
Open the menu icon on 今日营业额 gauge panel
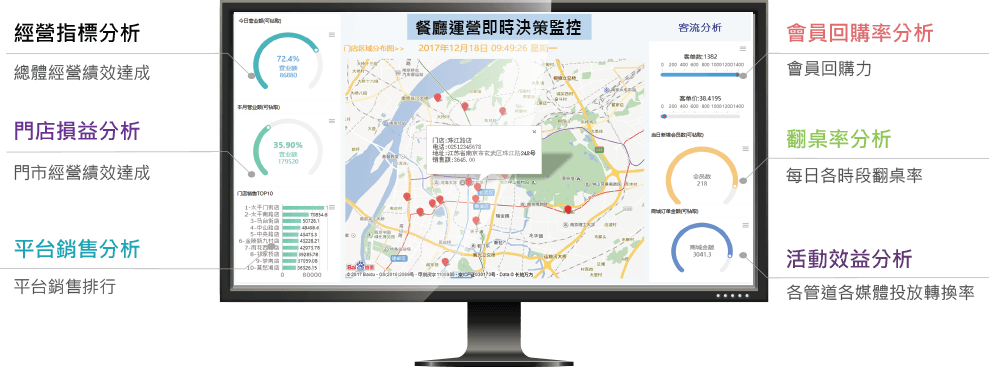click(x=332, y=35)
